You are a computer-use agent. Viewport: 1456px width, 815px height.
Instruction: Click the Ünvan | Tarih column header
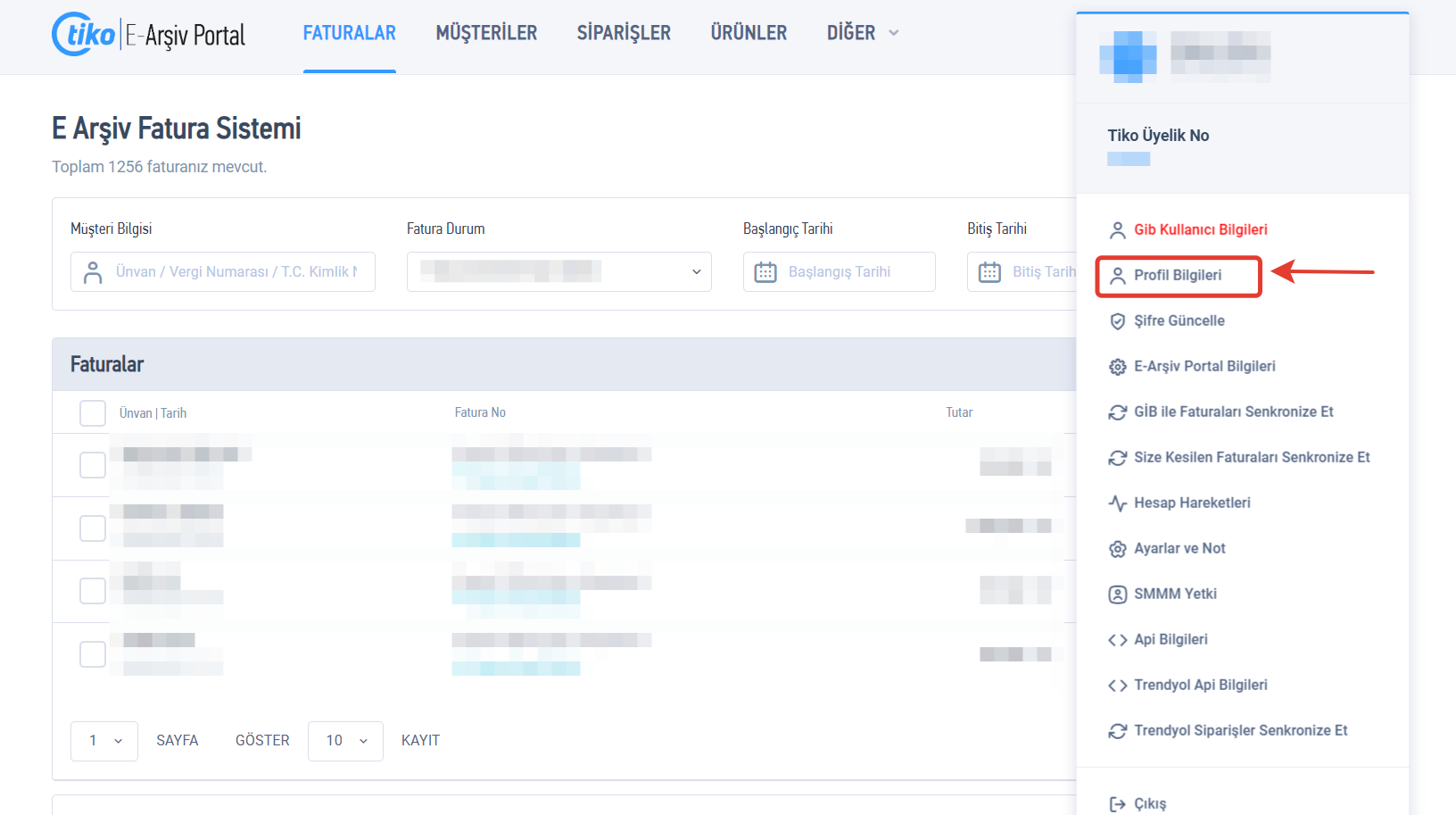tap(153, 413)
